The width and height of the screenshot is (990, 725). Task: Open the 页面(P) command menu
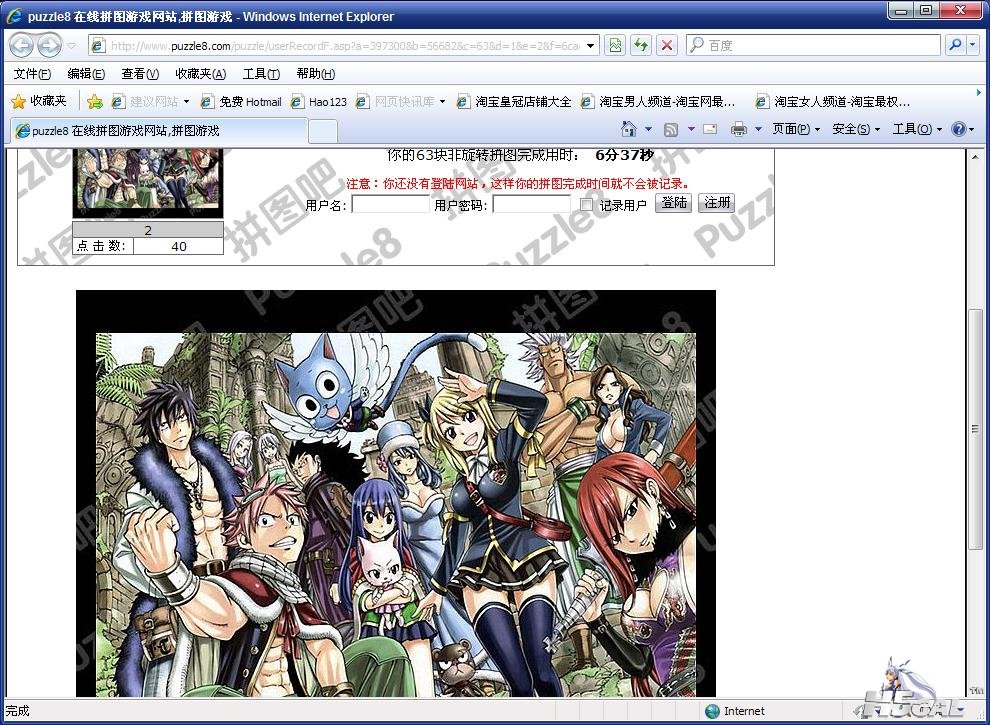click(x=796, y=129)
